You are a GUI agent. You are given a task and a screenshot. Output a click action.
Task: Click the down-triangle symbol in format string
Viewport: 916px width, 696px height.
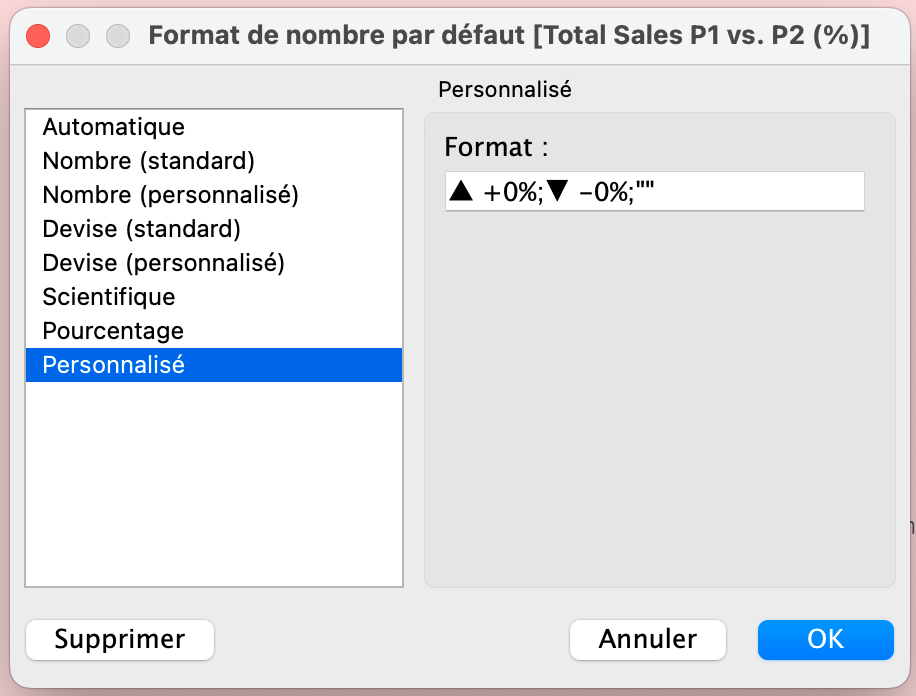tap(557, 192)
